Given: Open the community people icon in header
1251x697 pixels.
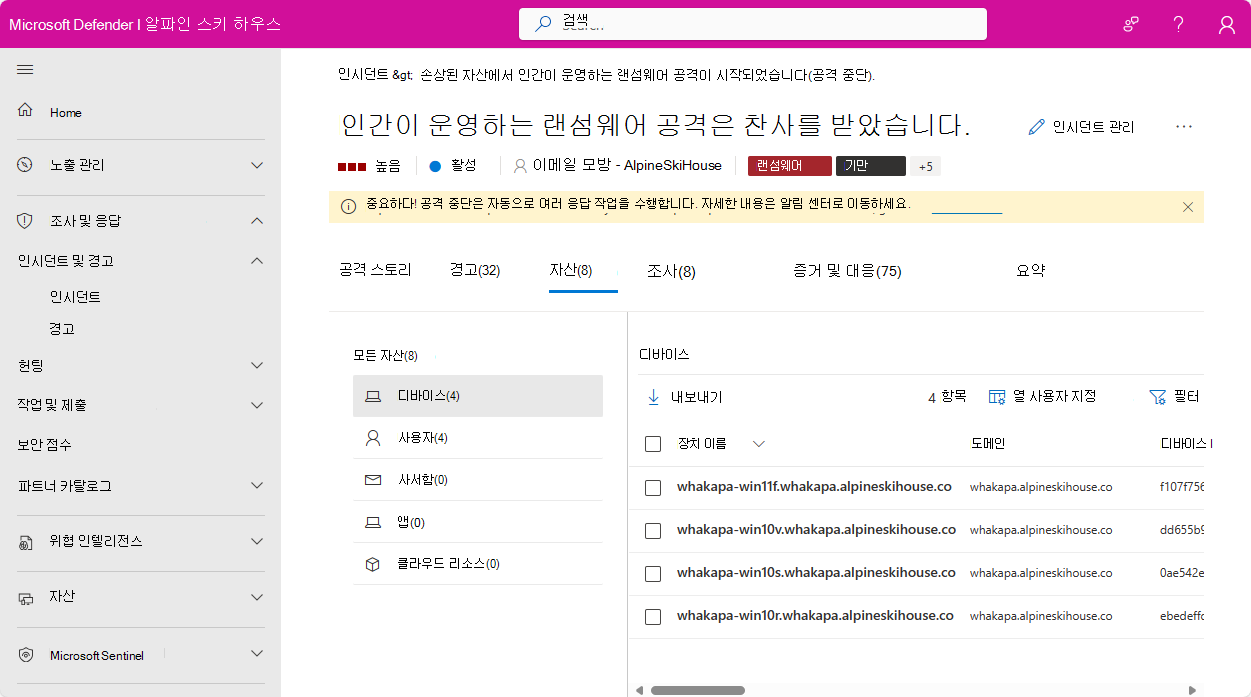Looking at the screenshot, I should 1131,24.
